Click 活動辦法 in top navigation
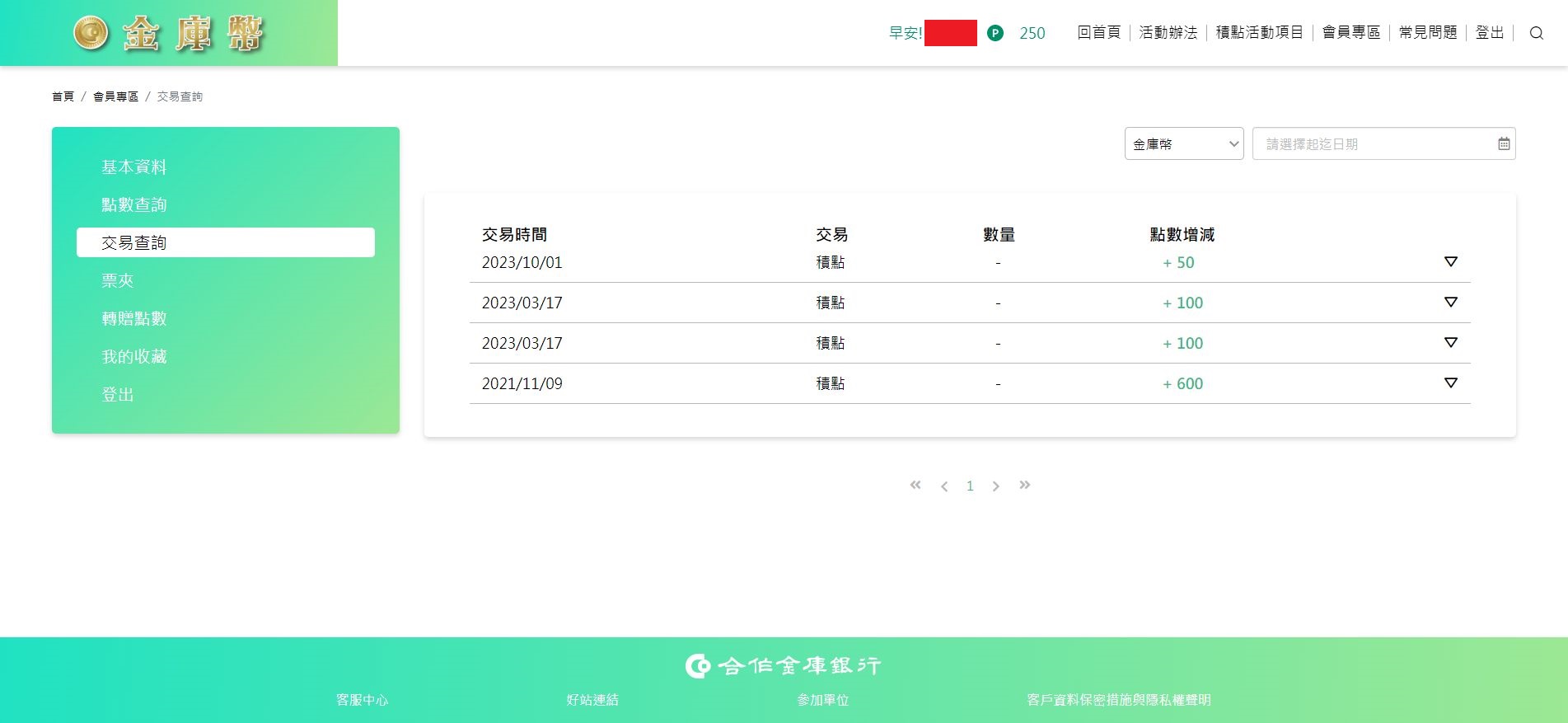This screenshot has width=1568, height=723. point(1168,33)
